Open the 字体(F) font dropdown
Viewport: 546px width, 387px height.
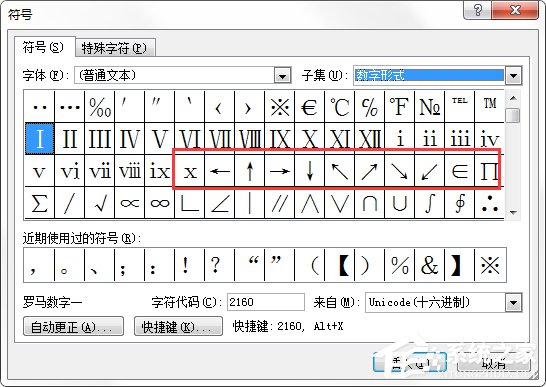282,75
